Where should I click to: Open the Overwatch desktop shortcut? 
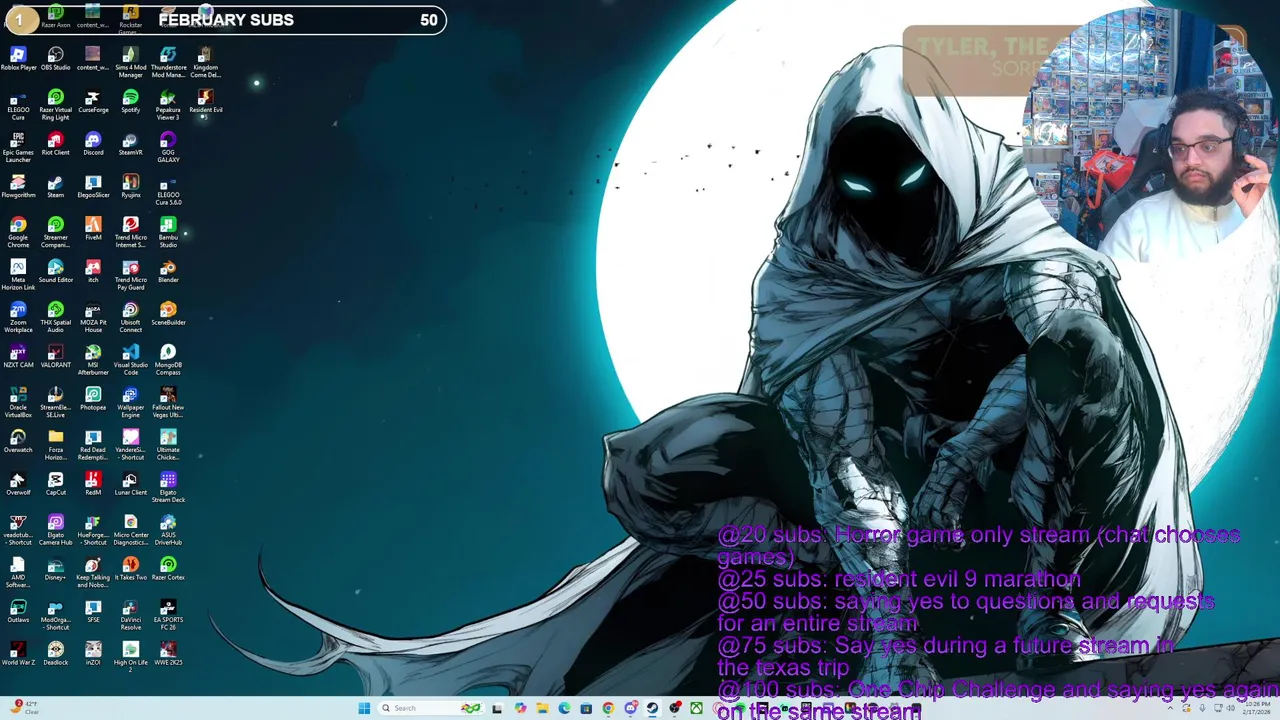point(18,441)
